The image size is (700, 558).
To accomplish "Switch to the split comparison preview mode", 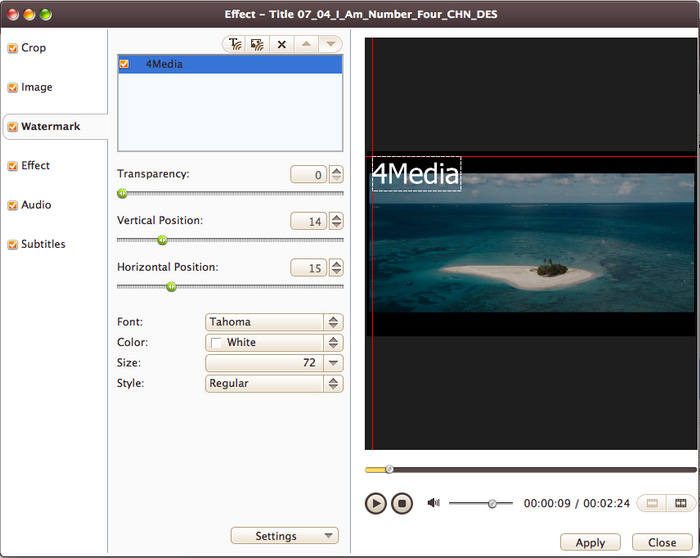I will coord(681,504).
